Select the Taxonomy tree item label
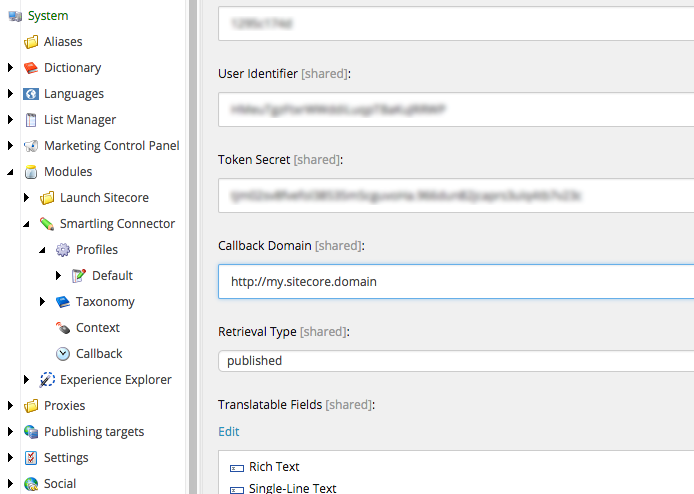 click(x=105, y=302)
